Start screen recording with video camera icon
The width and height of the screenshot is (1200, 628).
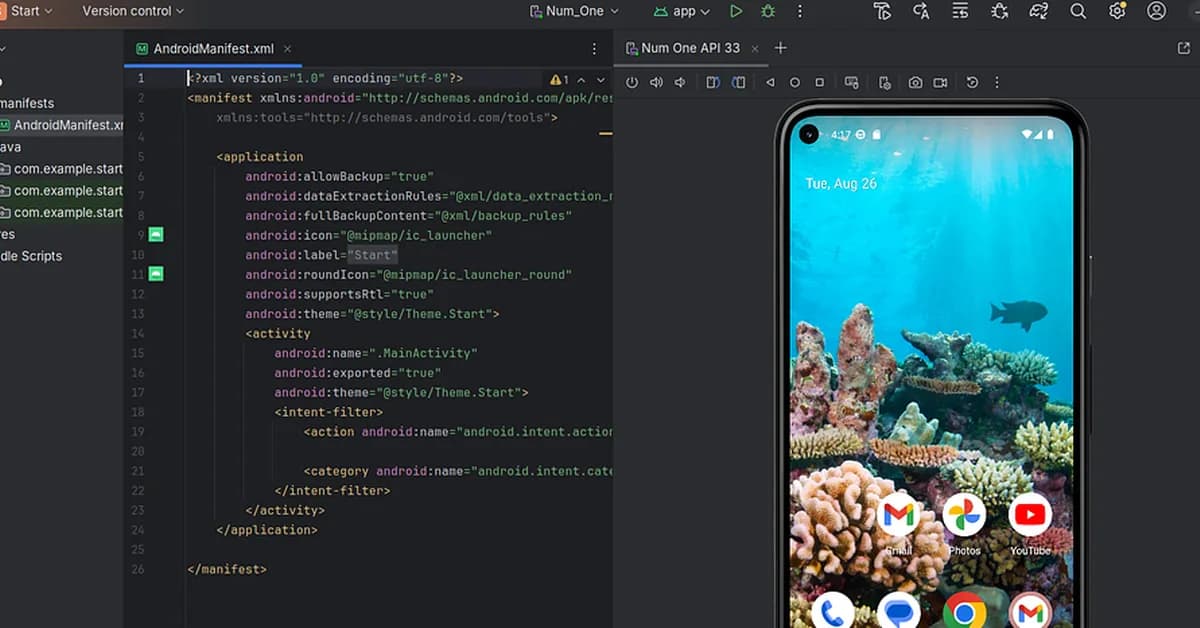click(x=941, y=83)
